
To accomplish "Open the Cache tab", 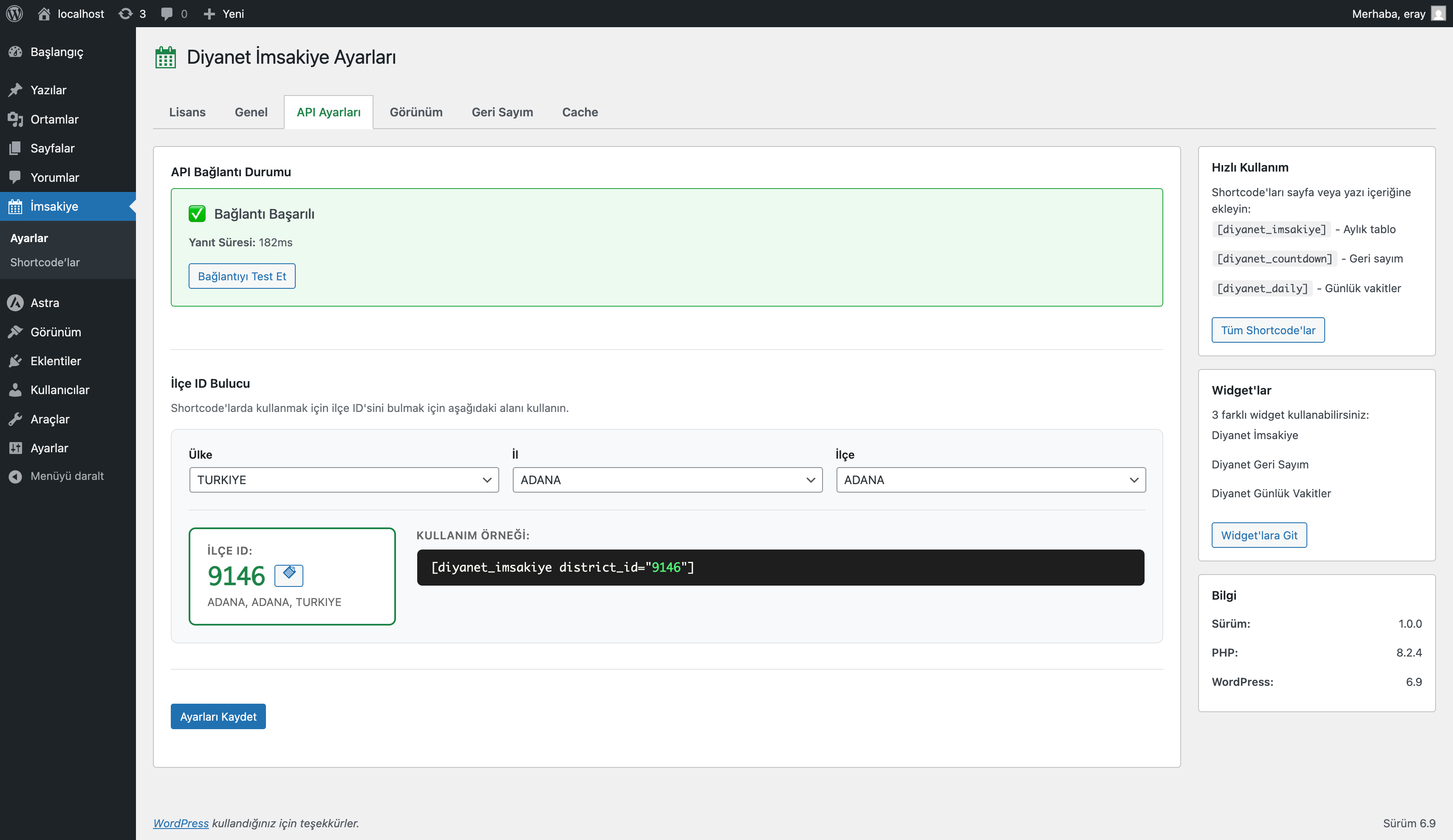I will (580, 113).
